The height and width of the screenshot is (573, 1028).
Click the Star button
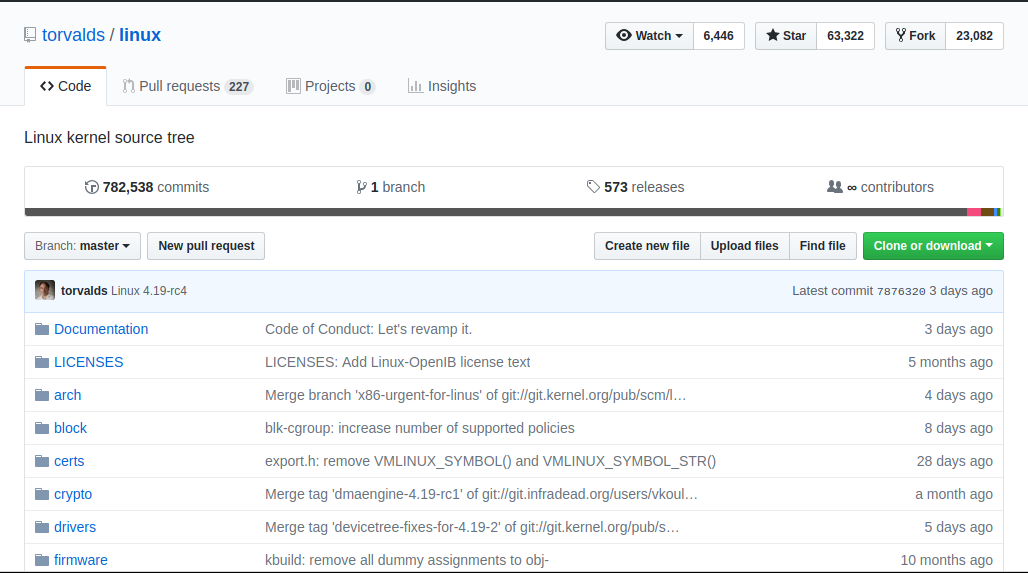[785, 35]
